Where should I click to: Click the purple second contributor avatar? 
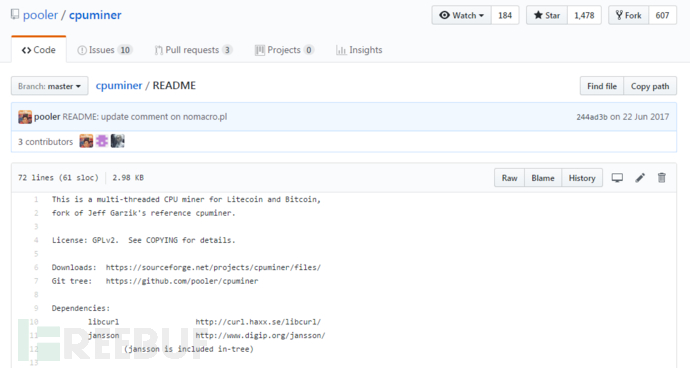click(102, 141)
